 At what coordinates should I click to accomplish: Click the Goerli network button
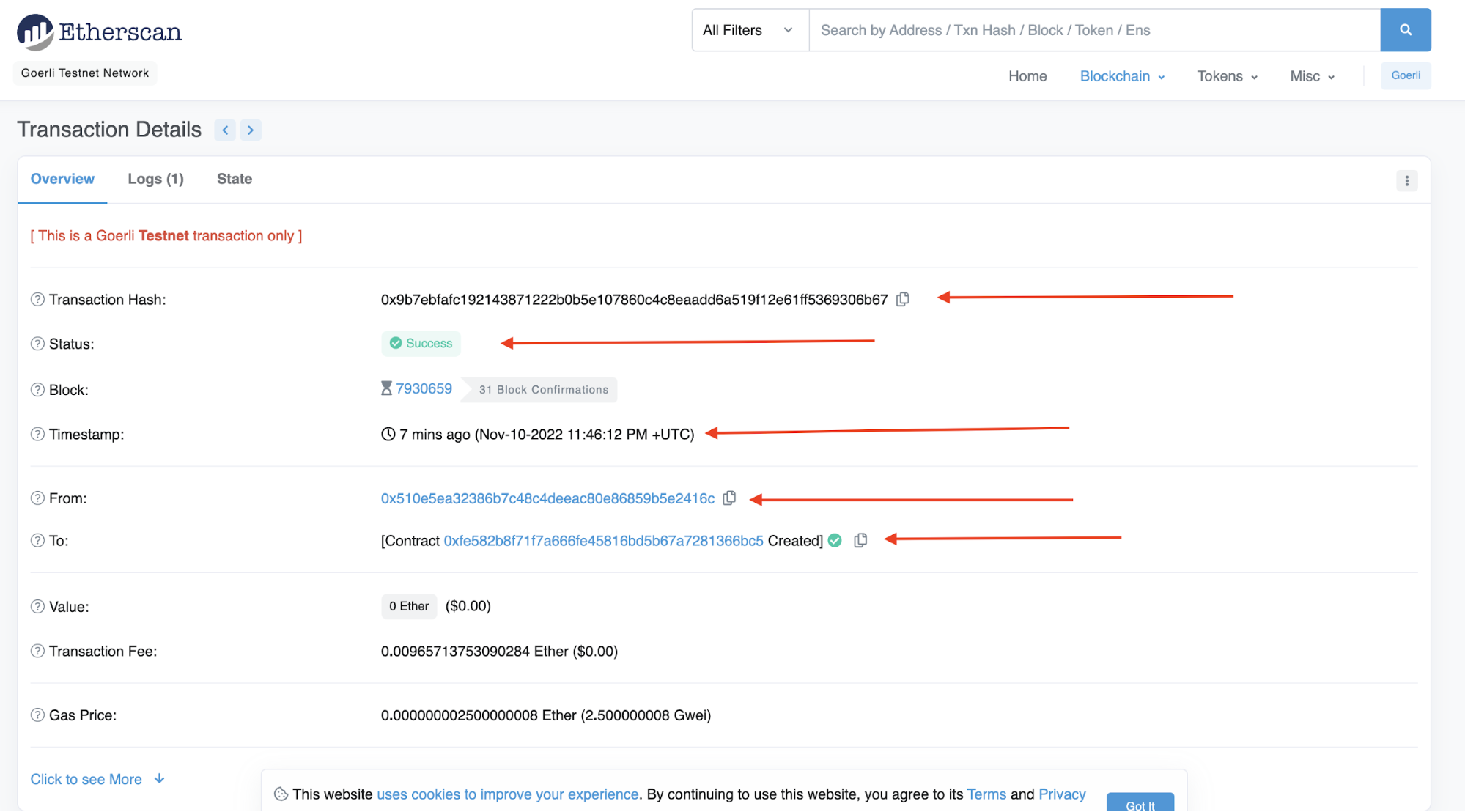tap(1405, 75)
